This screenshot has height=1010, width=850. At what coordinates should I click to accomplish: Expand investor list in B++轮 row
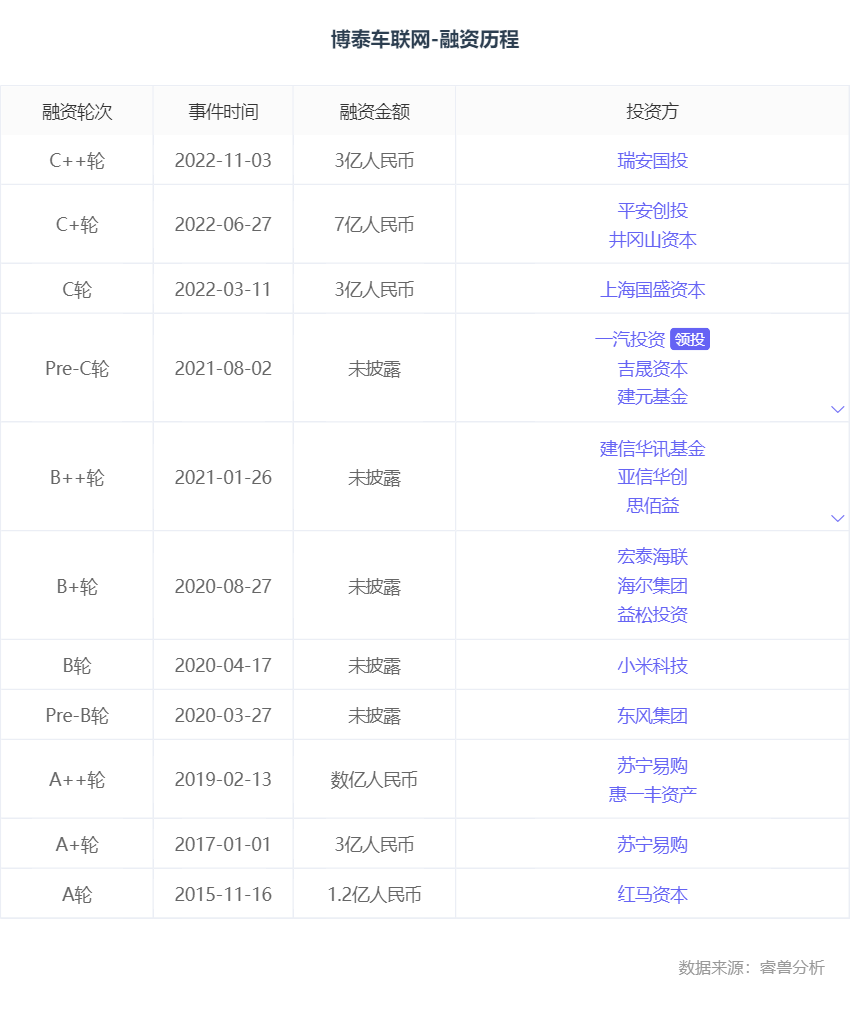point(837,518)
